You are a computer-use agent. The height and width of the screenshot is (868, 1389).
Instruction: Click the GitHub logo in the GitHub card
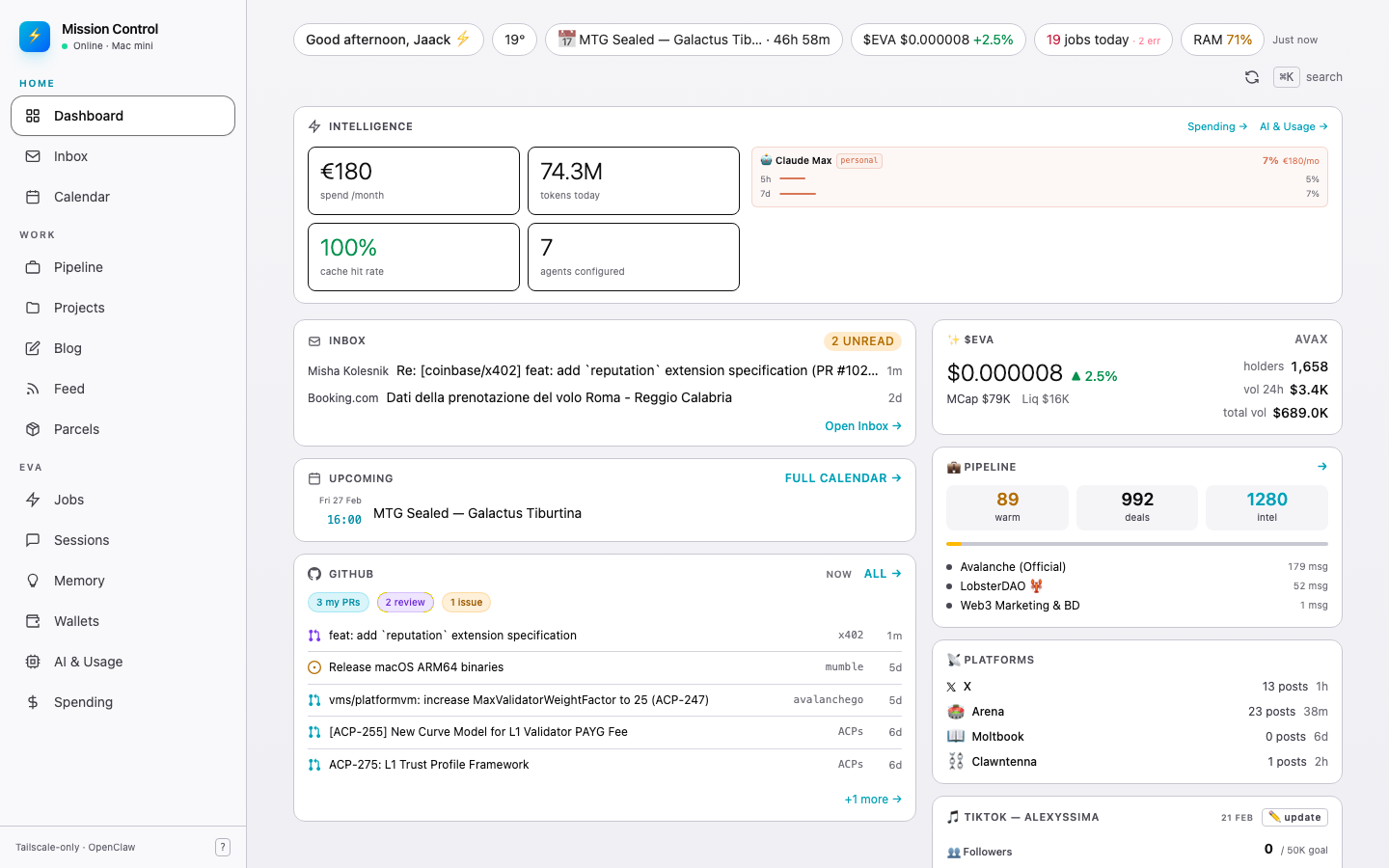click(x=314, y=574)
